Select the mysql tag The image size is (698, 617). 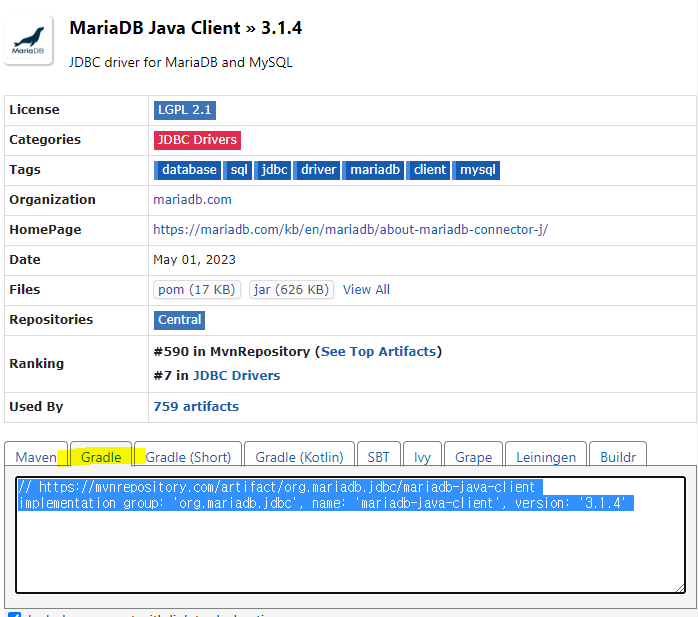476,170
